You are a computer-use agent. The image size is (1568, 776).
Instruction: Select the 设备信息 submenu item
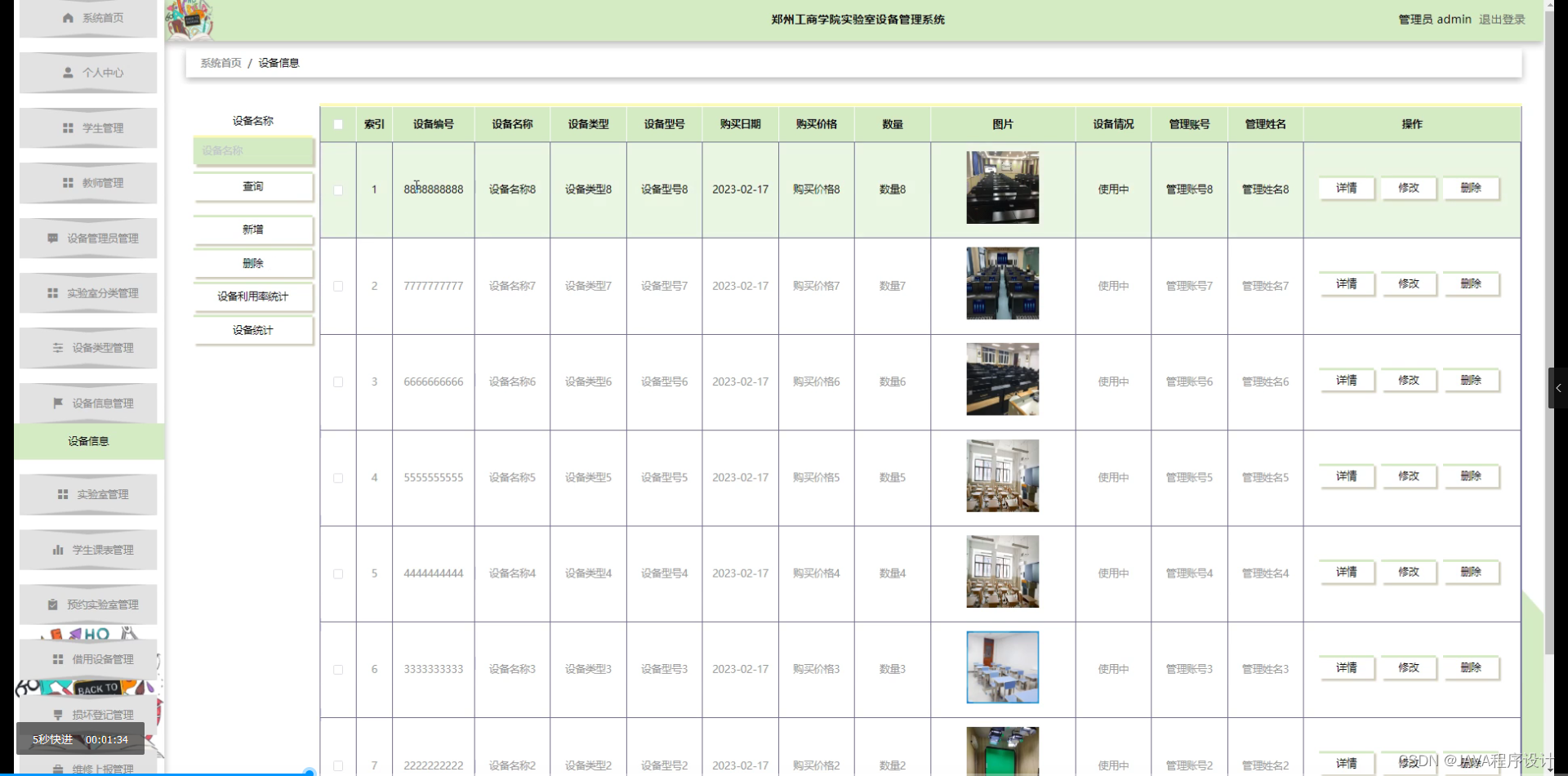click(x=89, y=441)
